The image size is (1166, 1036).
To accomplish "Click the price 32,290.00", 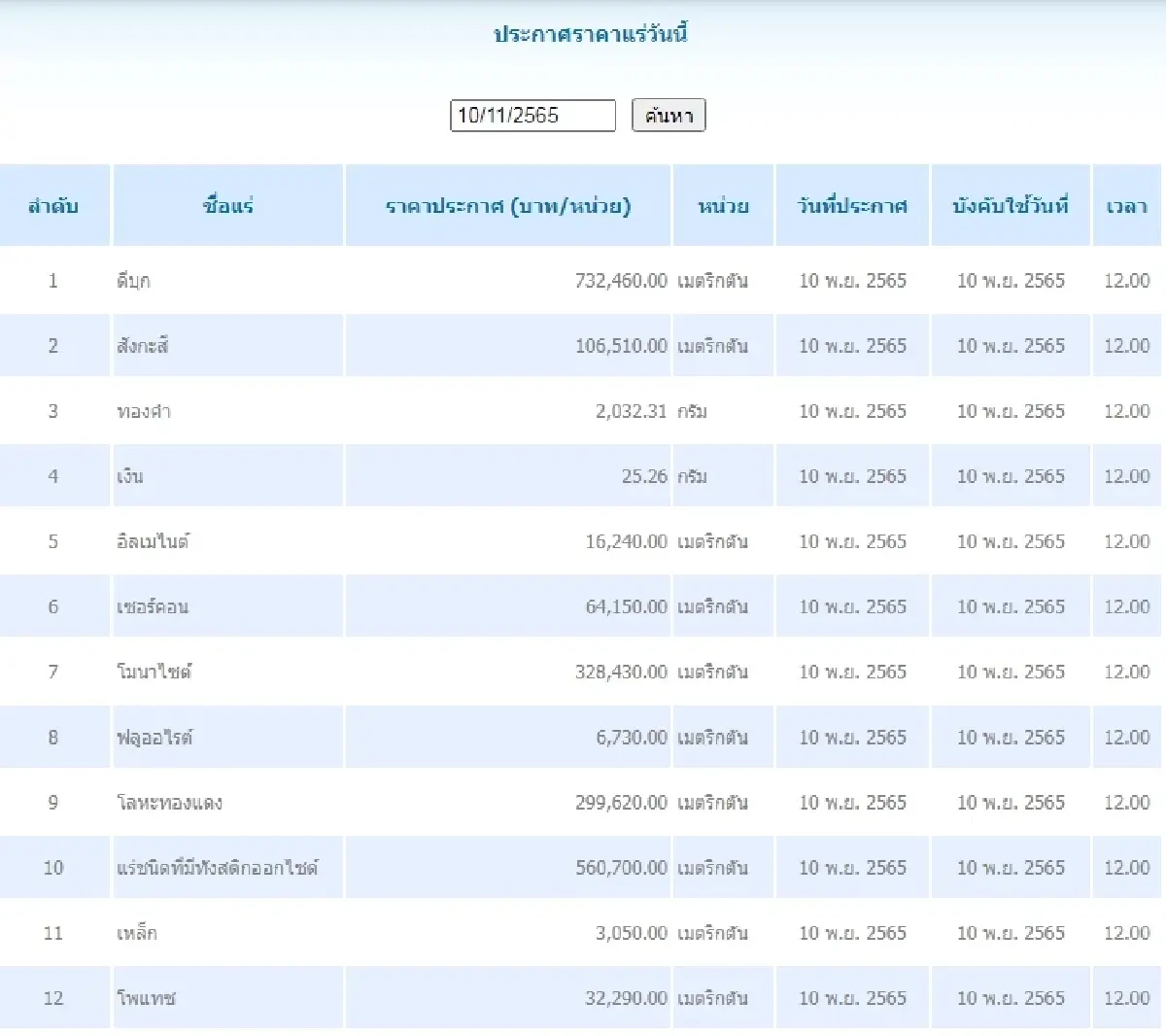I will coord(626,998).
